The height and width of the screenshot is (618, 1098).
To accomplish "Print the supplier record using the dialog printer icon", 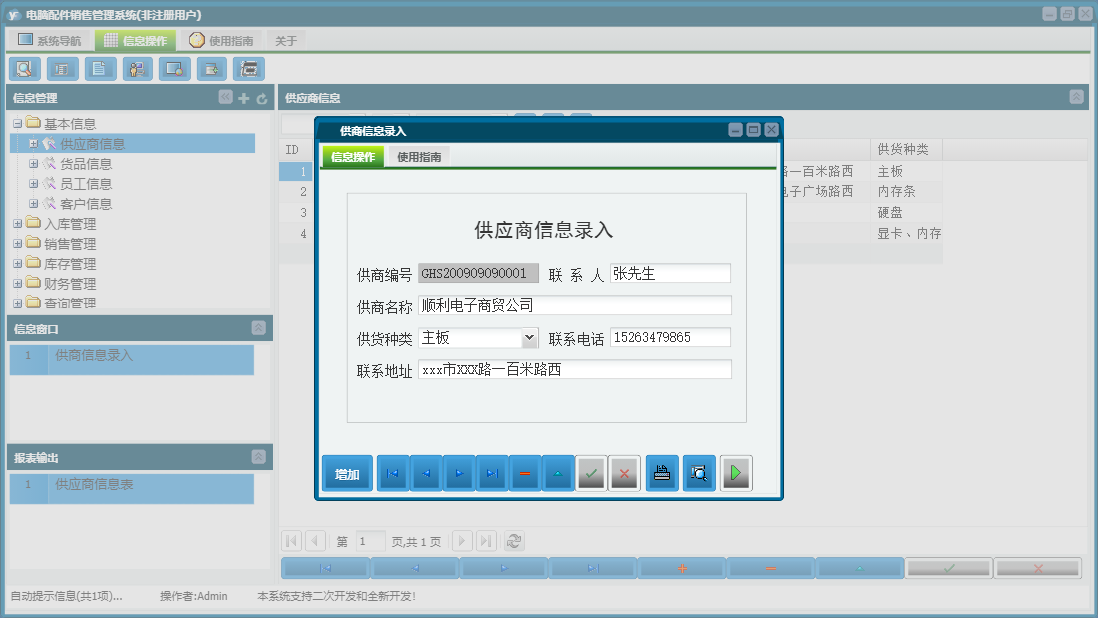I will pos(660,472).
